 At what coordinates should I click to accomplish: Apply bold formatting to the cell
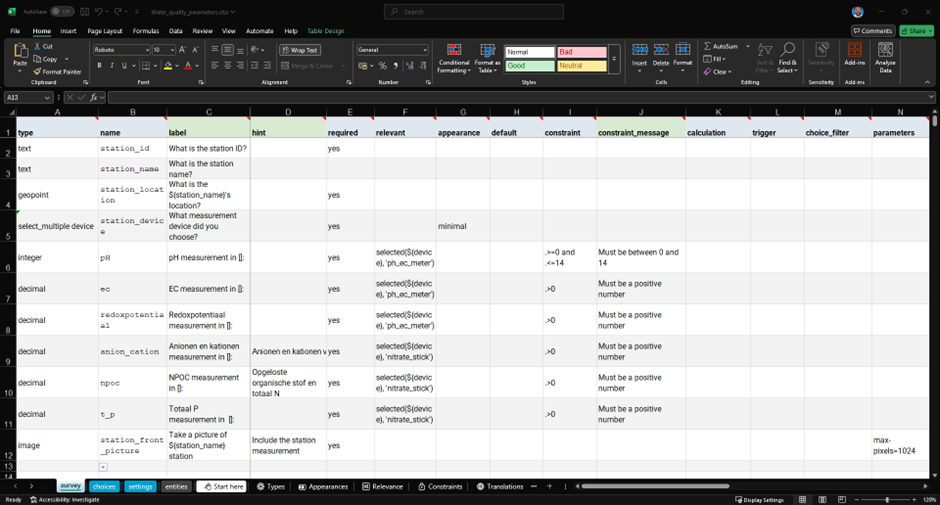tap(99, 66)
